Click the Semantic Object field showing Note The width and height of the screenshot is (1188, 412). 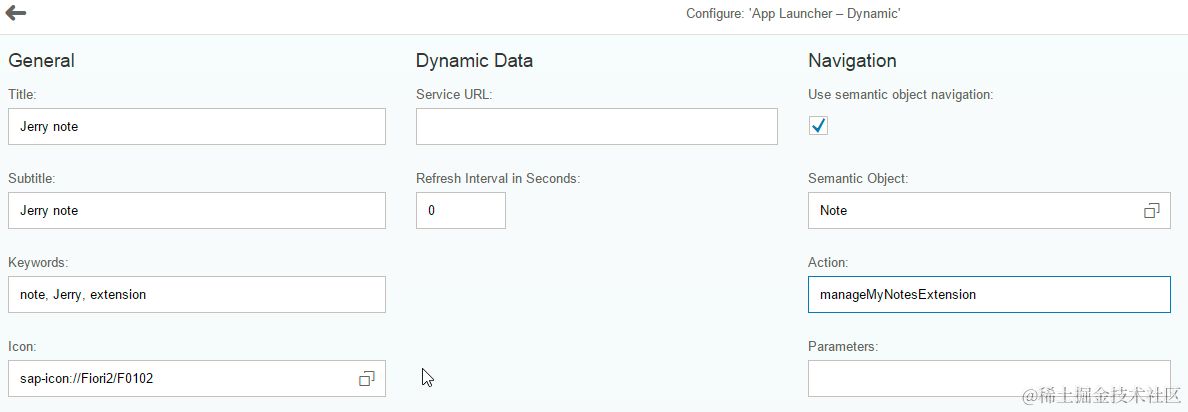970,211
